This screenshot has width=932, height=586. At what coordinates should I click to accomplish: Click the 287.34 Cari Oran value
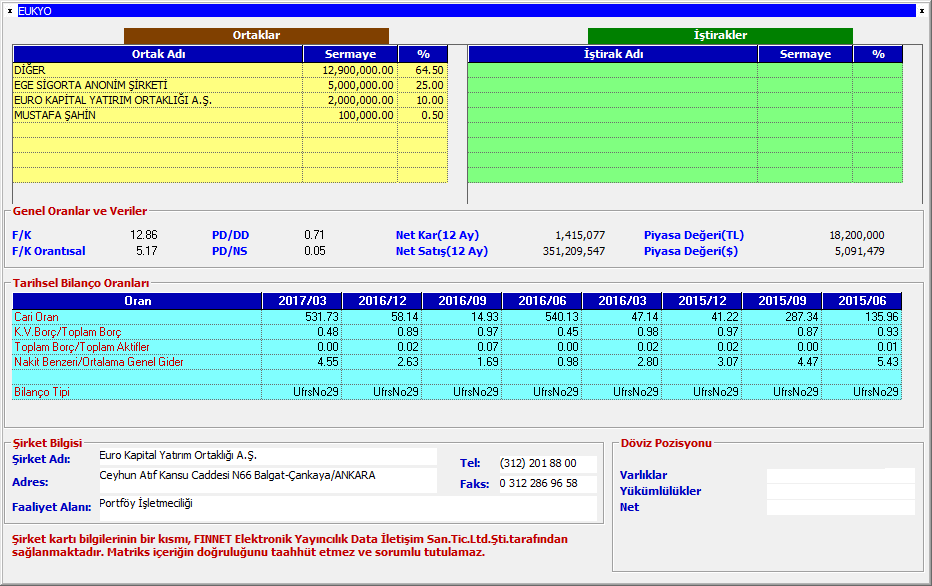802,317
